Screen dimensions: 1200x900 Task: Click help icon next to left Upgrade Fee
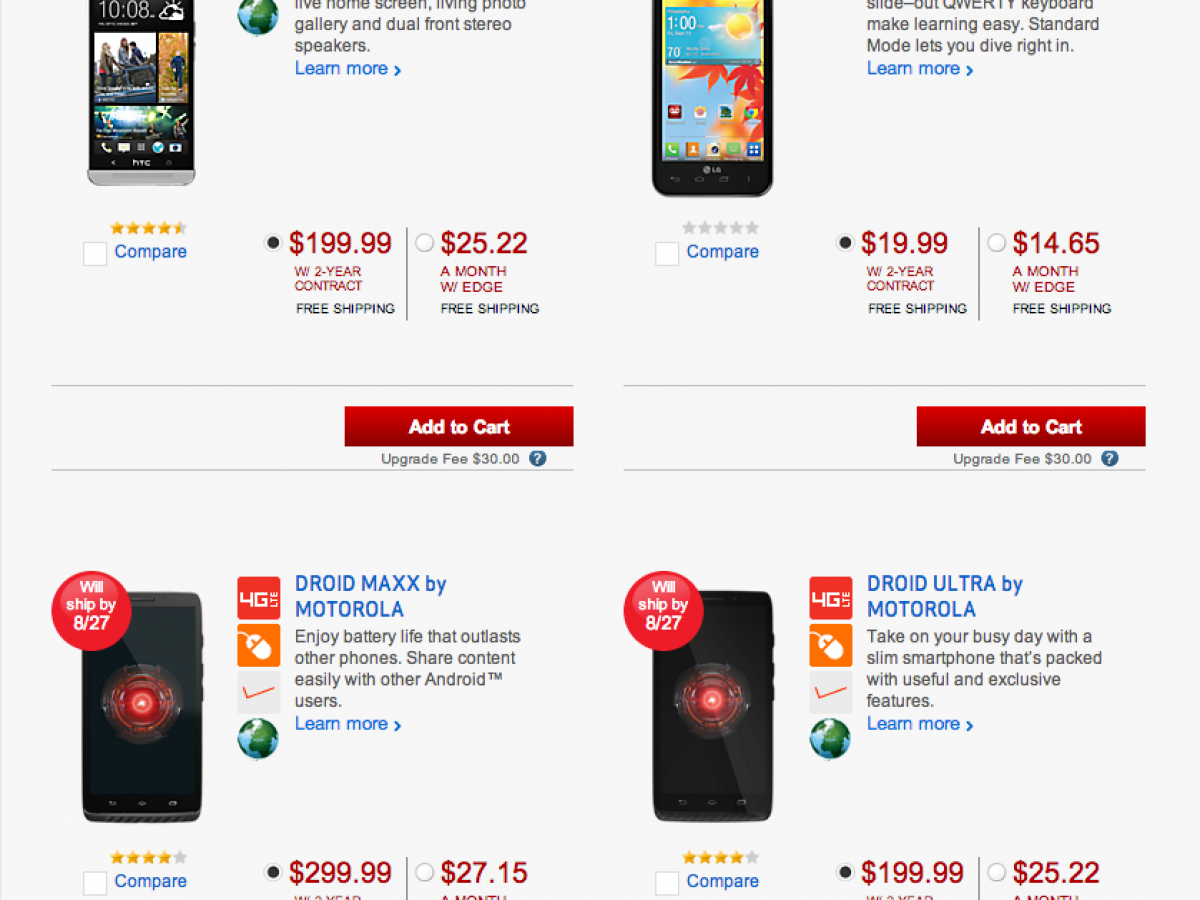[x=538, y=459]
